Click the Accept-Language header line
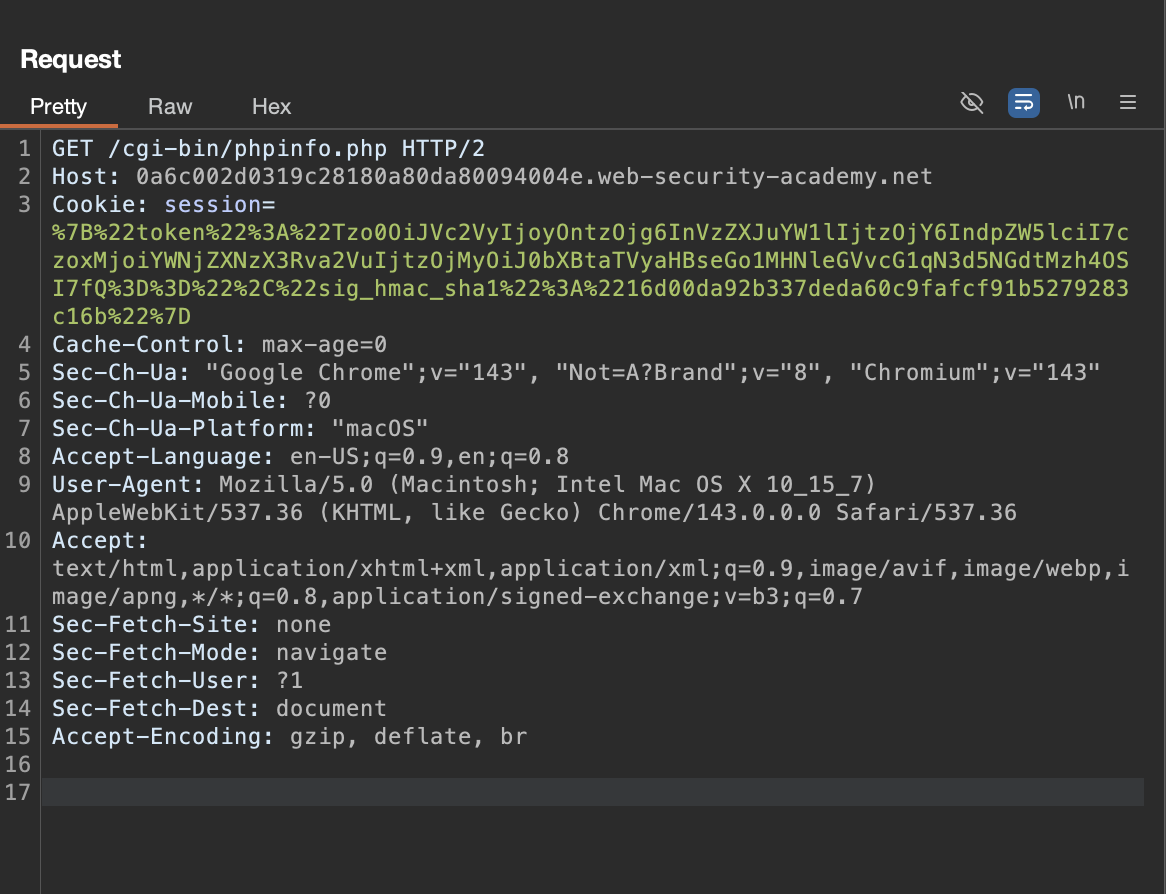The image size is (1166, 894). pos(310,457)
